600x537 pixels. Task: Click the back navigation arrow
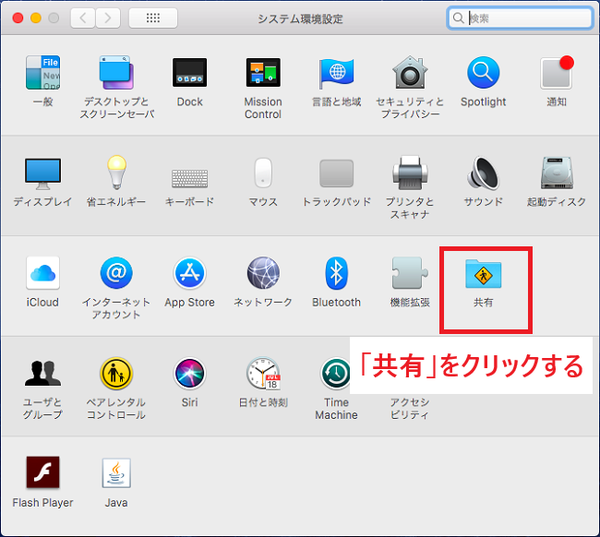[82, 18]
